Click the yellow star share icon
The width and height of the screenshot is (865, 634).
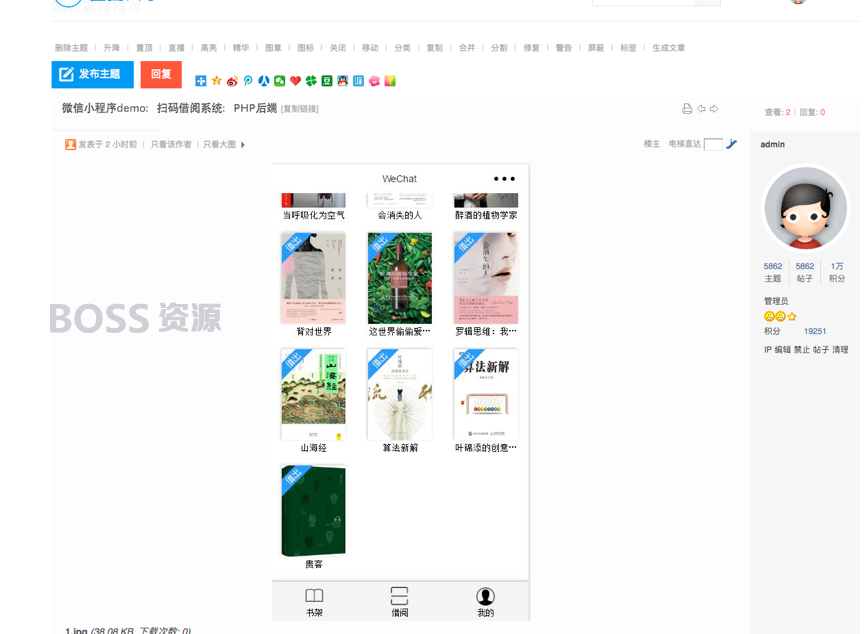tap(216, 81)
